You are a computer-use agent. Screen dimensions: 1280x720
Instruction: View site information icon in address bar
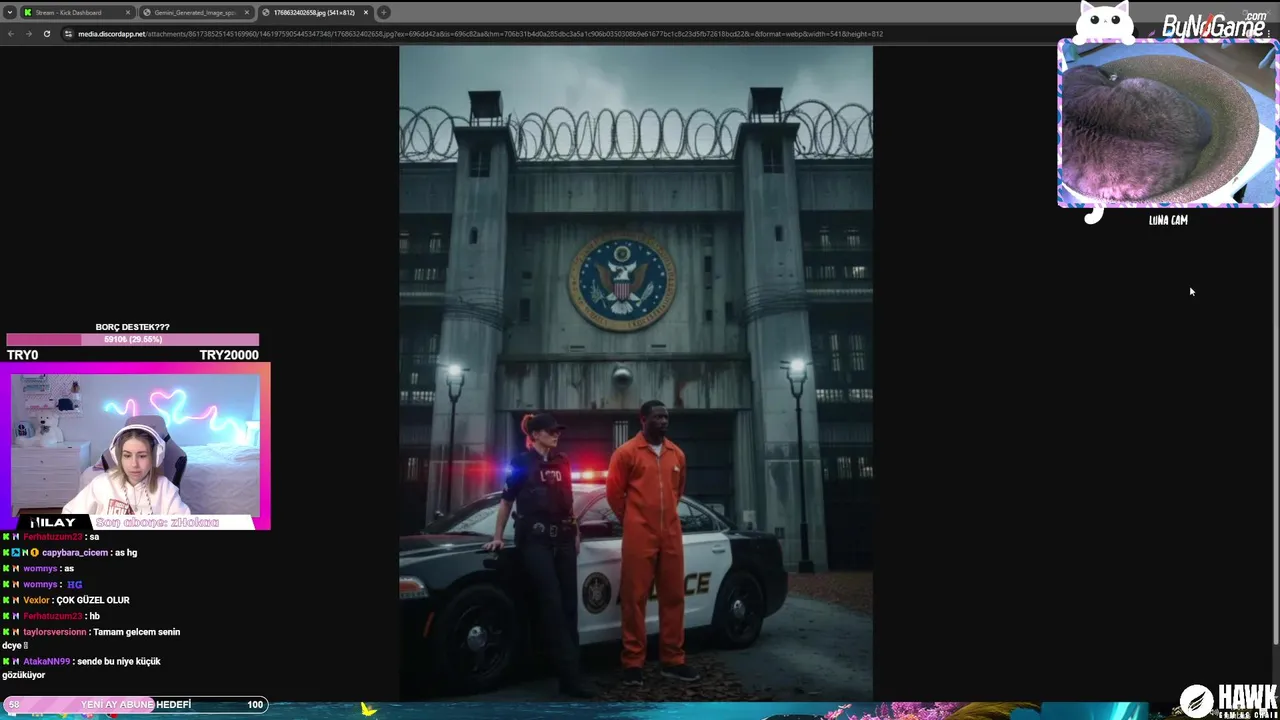pyautogui.click(x=69, y=33)
